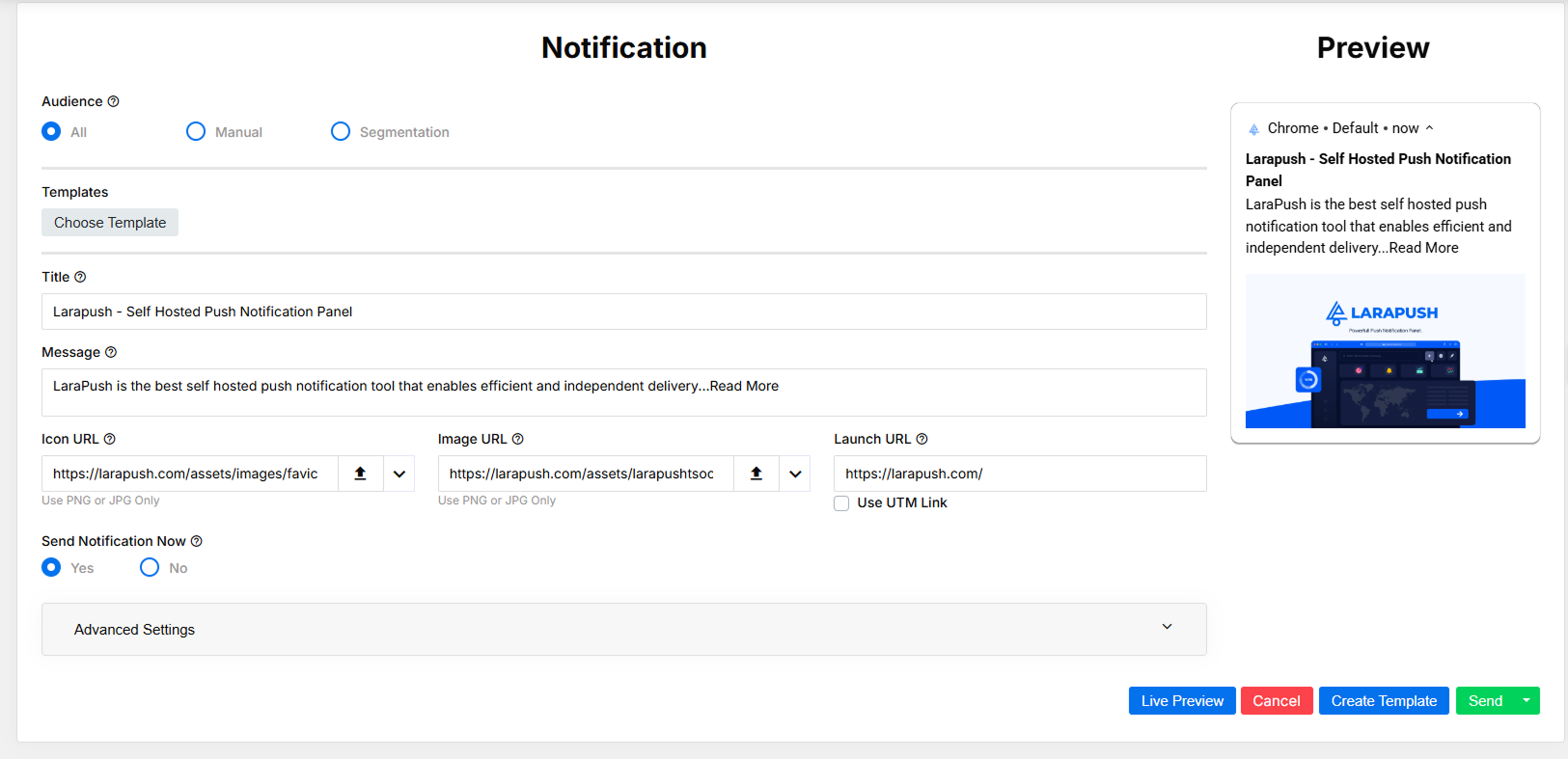Click the Message help question-mark icon
Viewport: 1568px width, 759px height.
click(x=111, y=352)
